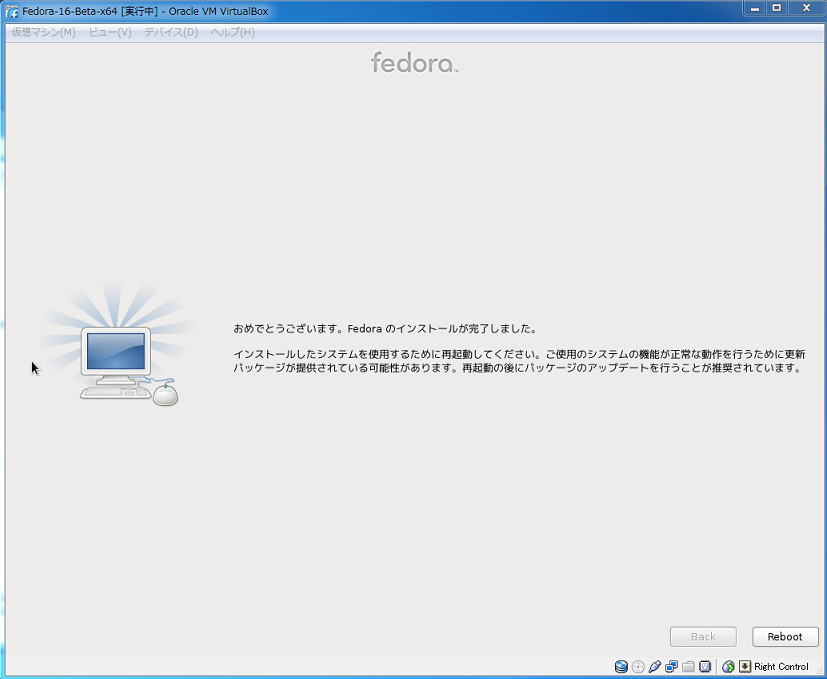This screenshot has height=679, width=827.
Task: Click the virtualization CPU chip icon
Action: (x=705, y=666)
